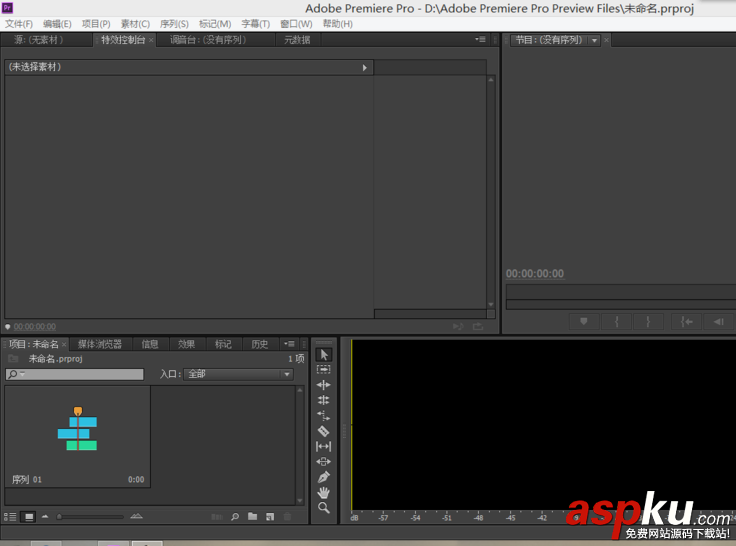Viewport: 736px width, 546px height.
Task: Select the Track Select tool
Action: pos(323,369)
